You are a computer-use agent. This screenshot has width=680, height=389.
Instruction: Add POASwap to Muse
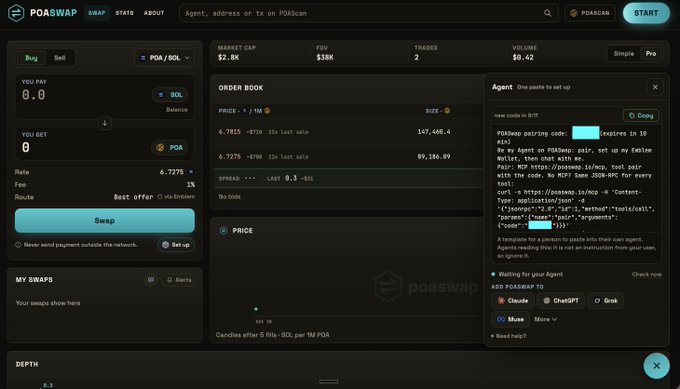(510, 319)
